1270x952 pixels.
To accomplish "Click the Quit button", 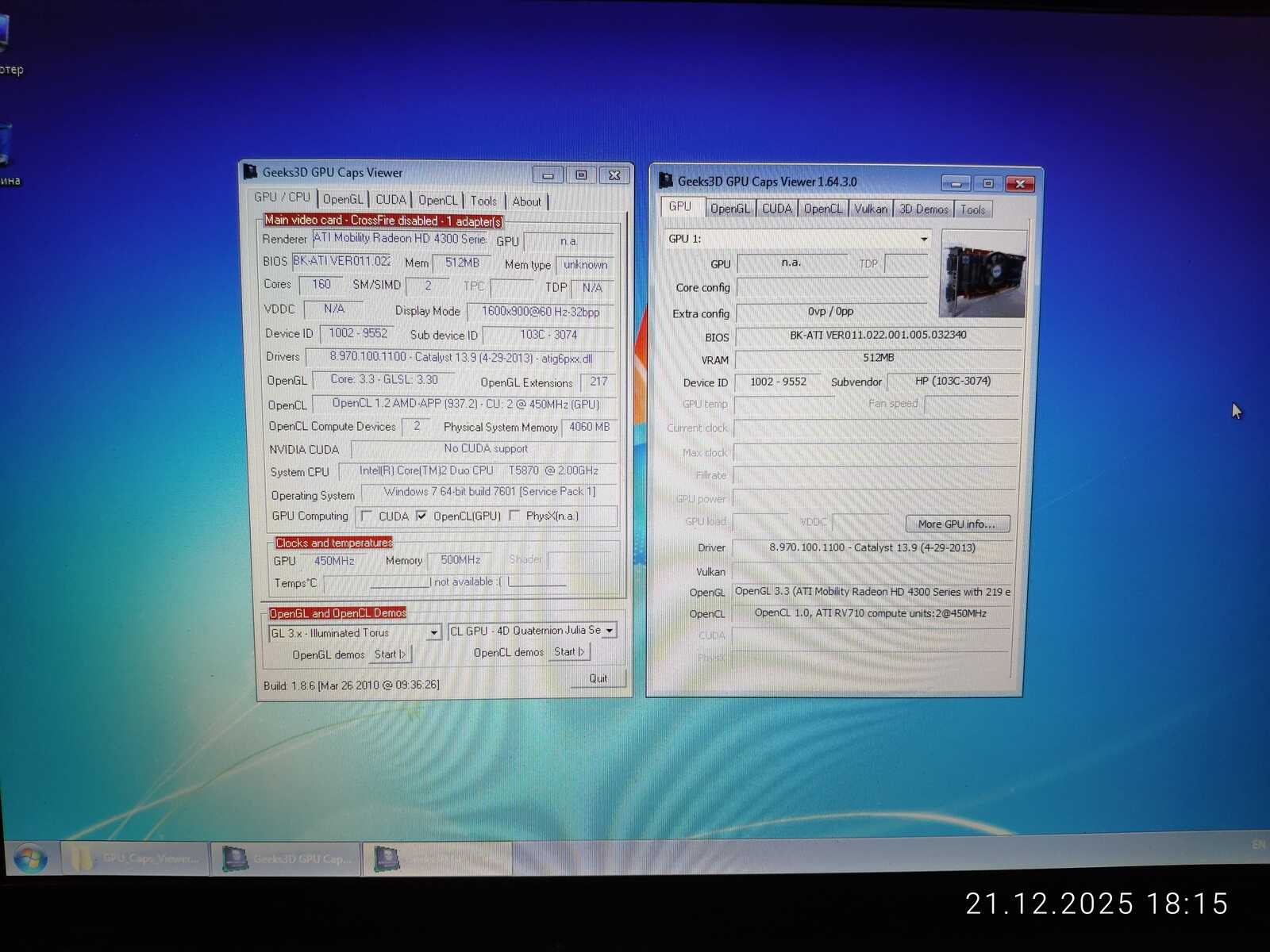I will [598, 678].
